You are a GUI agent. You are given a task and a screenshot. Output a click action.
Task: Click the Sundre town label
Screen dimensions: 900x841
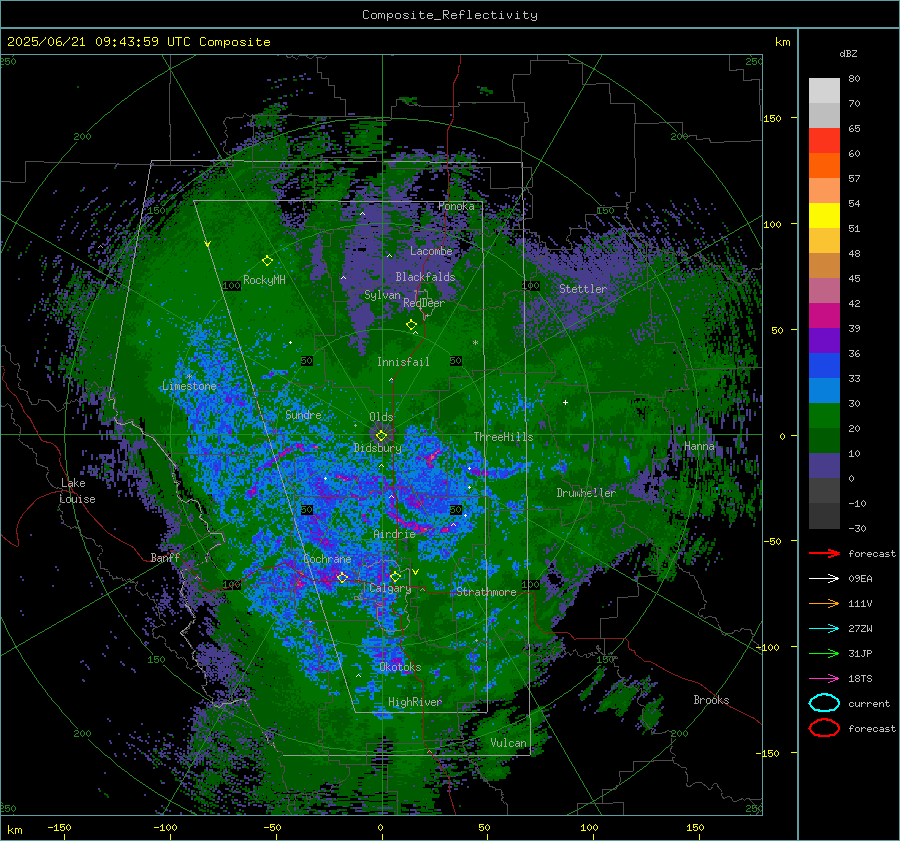[303, 415]
